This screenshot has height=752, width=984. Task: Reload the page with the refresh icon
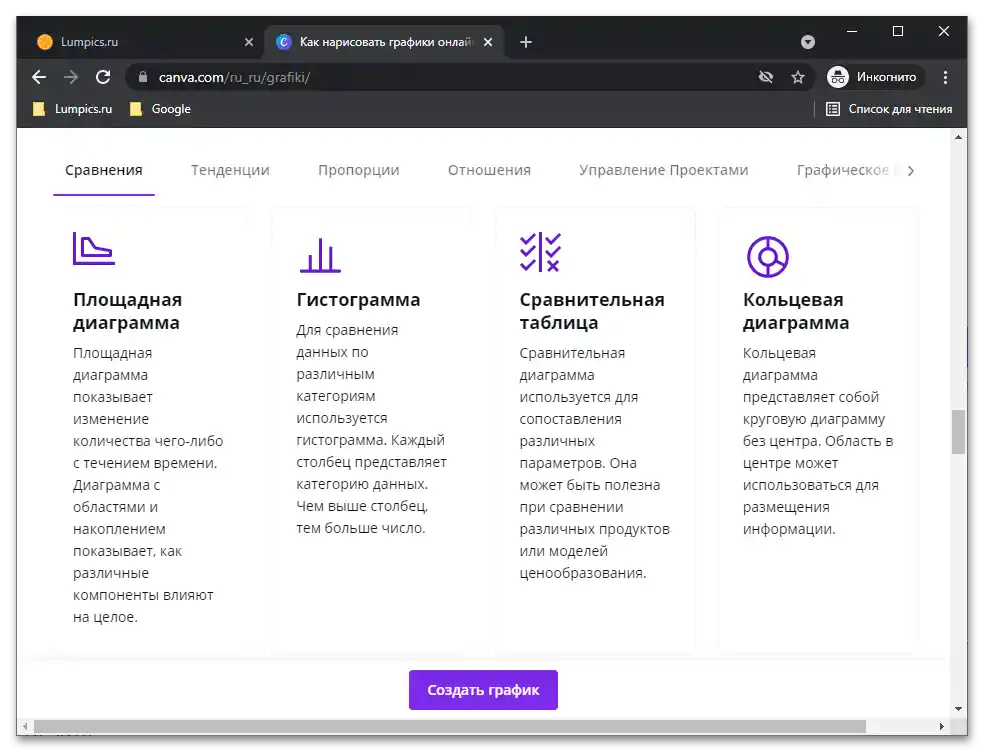pos(103,77)
